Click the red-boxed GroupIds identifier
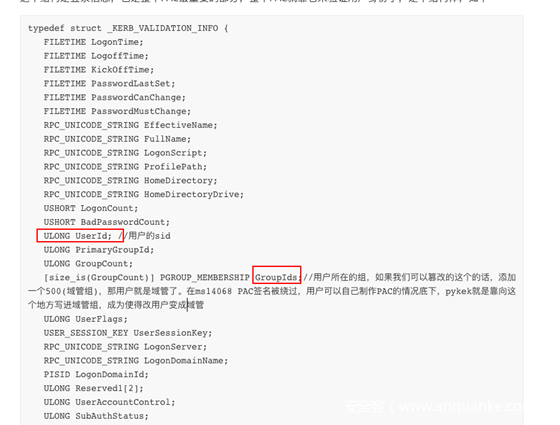 [x=277, y=275]
